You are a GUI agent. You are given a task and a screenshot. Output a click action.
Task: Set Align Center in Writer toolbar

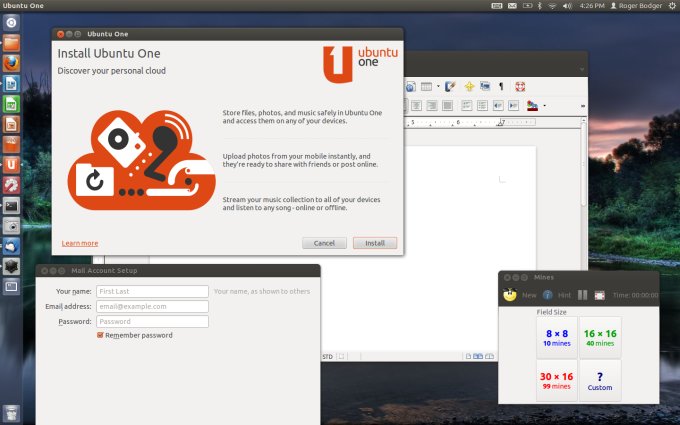click(x=416, y=105)
